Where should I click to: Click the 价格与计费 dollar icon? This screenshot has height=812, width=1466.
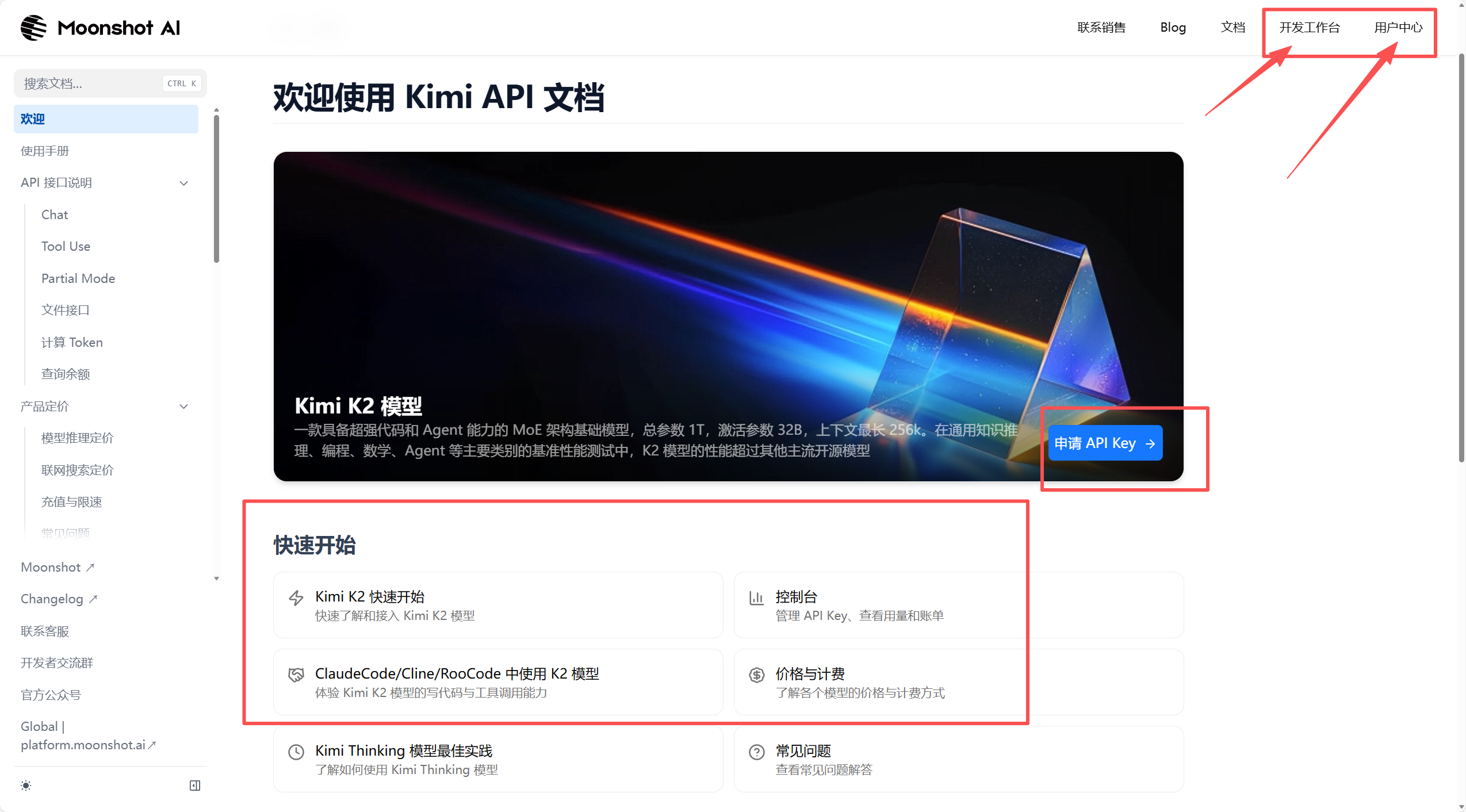[757, 674]
